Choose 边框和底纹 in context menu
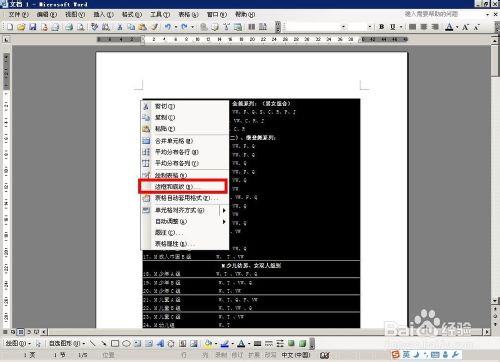500x362 pixels. 183,187
